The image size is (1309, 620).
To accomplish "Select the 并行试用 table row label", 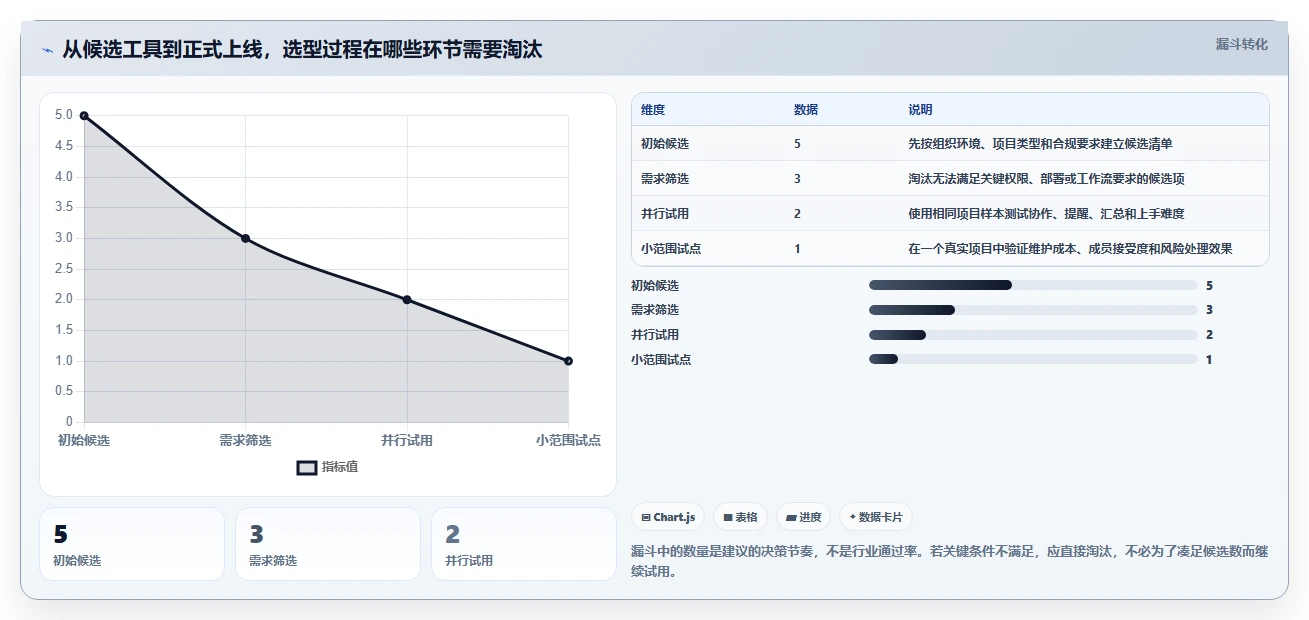I will point(665,214).
